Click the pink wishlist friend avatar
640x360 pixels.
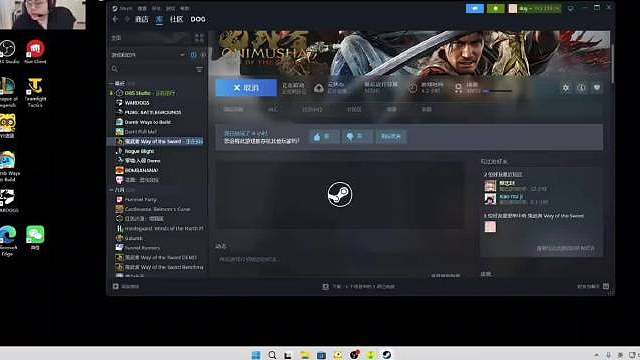[x=490, y=227]
